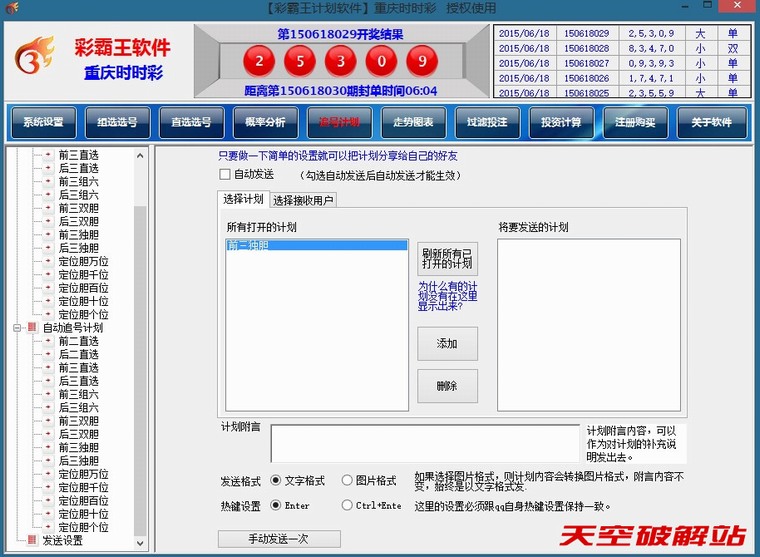Collapse the 自动追号计划 tree node

[17, 328]
